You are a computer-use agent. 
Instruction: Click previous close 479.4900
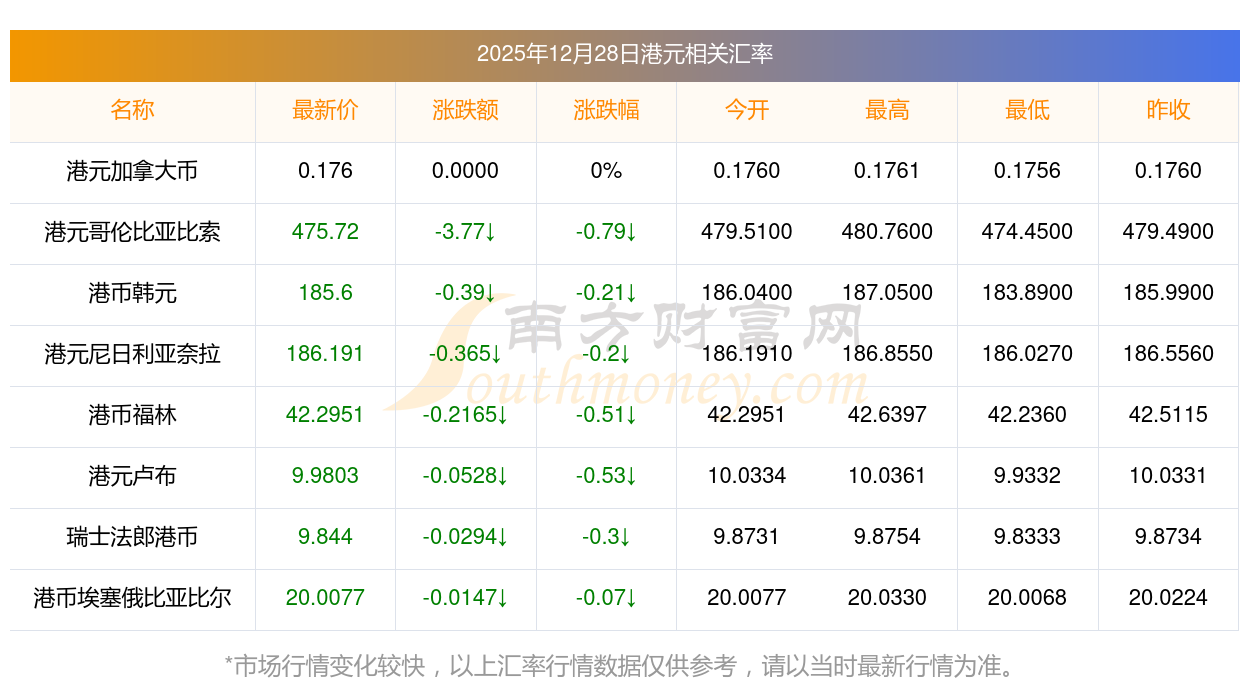[1168, 232]
